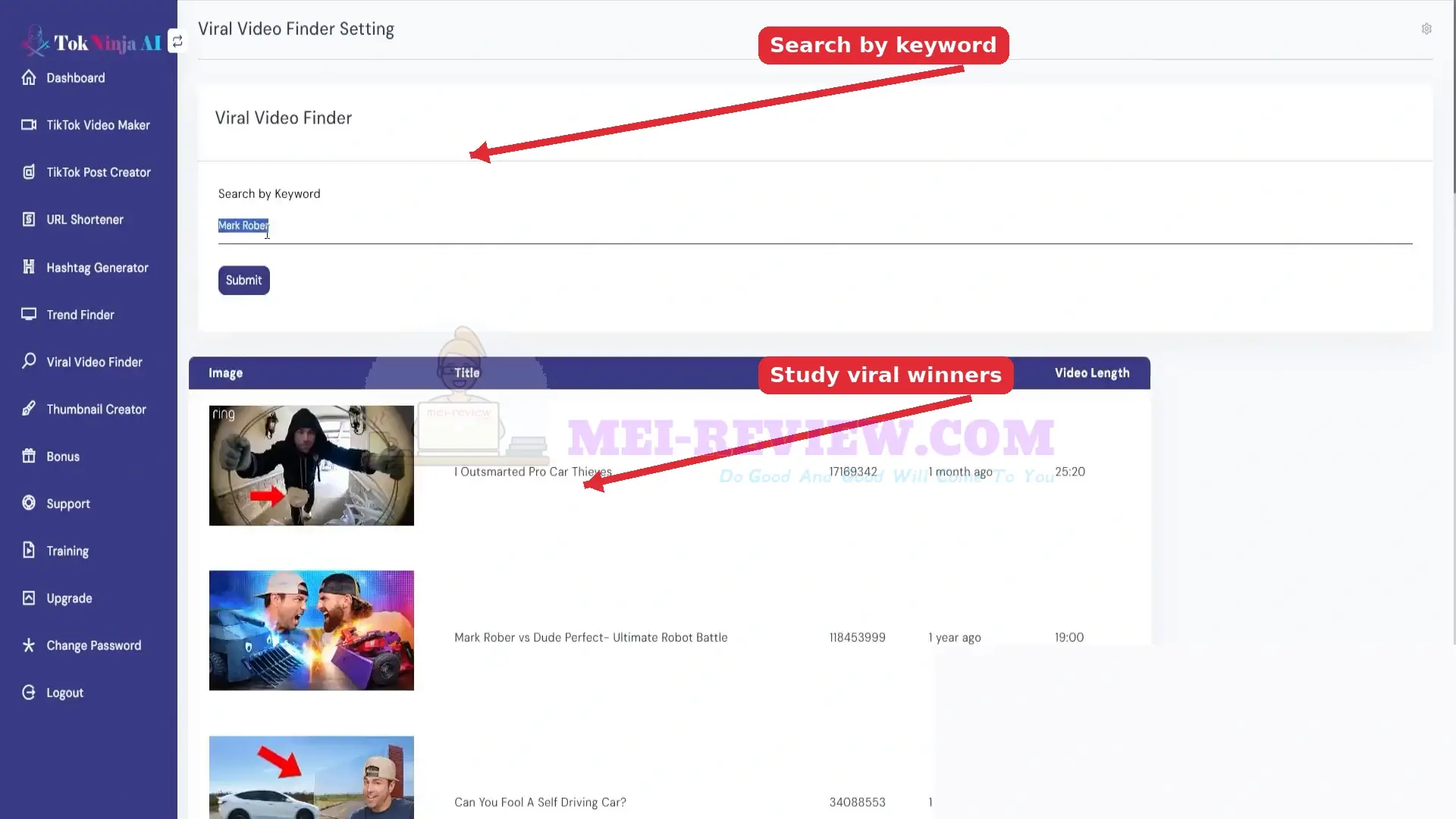Click the Video Length column header
1456x819 pixels.
[x=1092, y=373]
